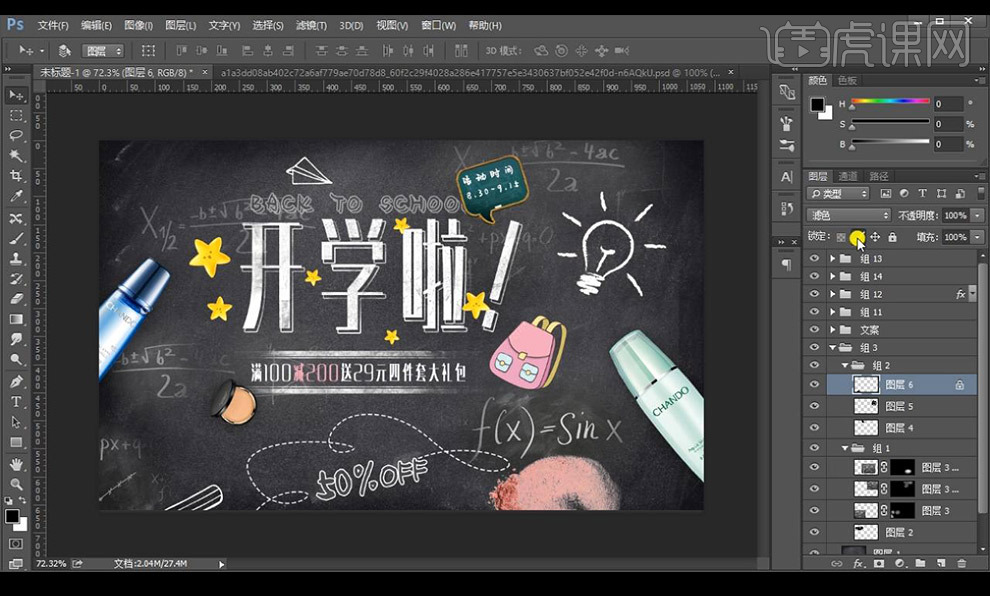Hide the 组 11 group
This screenshot has height=596, width=990.
point(814,311)
